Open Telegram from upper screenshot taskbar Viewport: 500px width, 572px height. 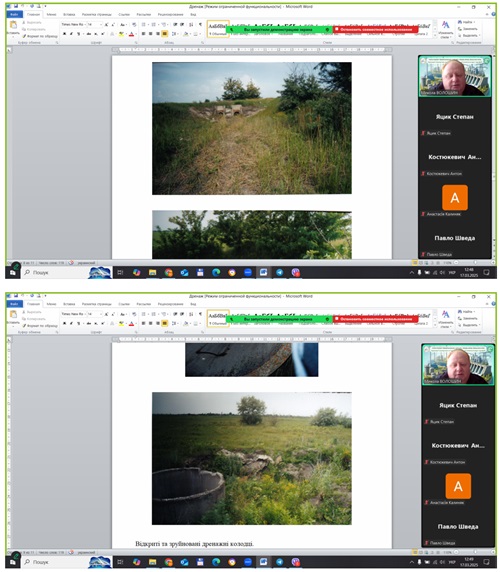pos(280,272)
